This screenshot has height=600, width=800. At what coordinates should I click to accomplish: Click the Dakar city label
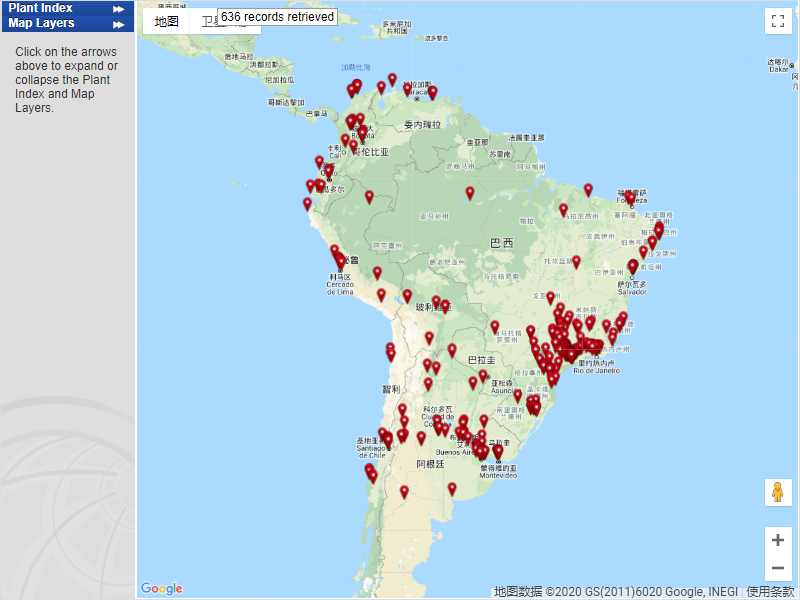point(779,69)
